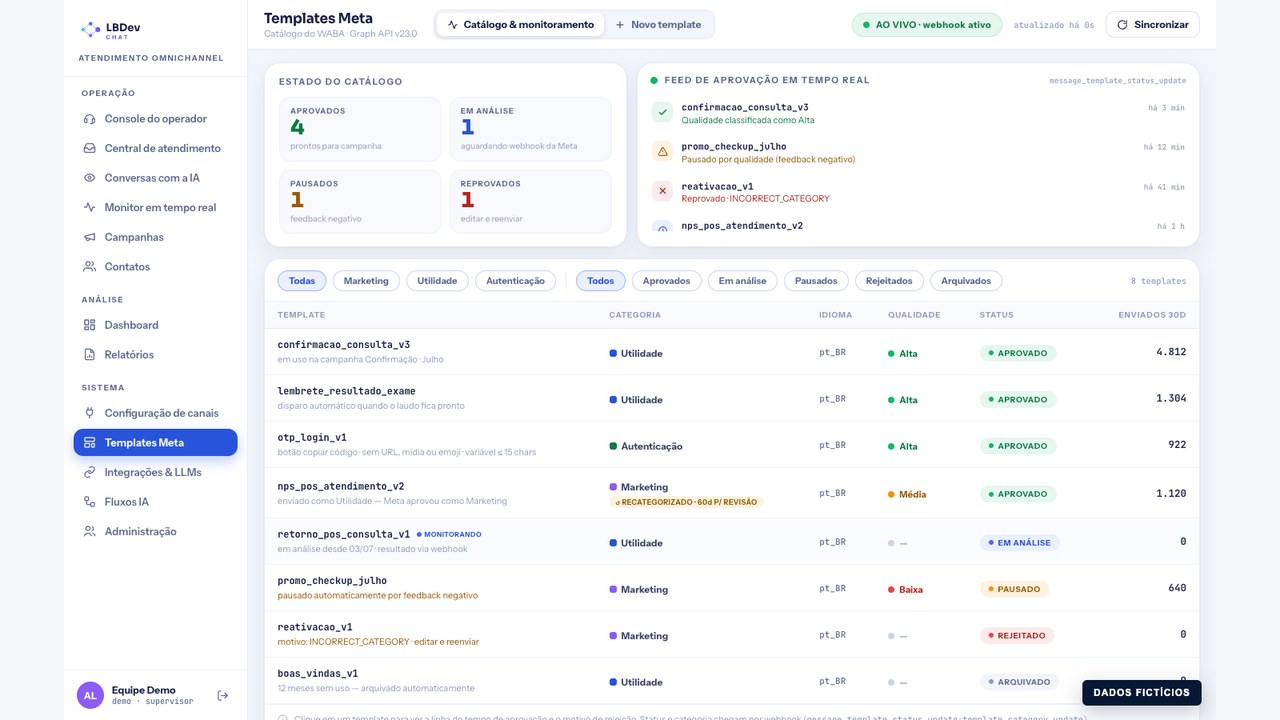
Task: Open the Em análise stat card
Action: [530, 129]
